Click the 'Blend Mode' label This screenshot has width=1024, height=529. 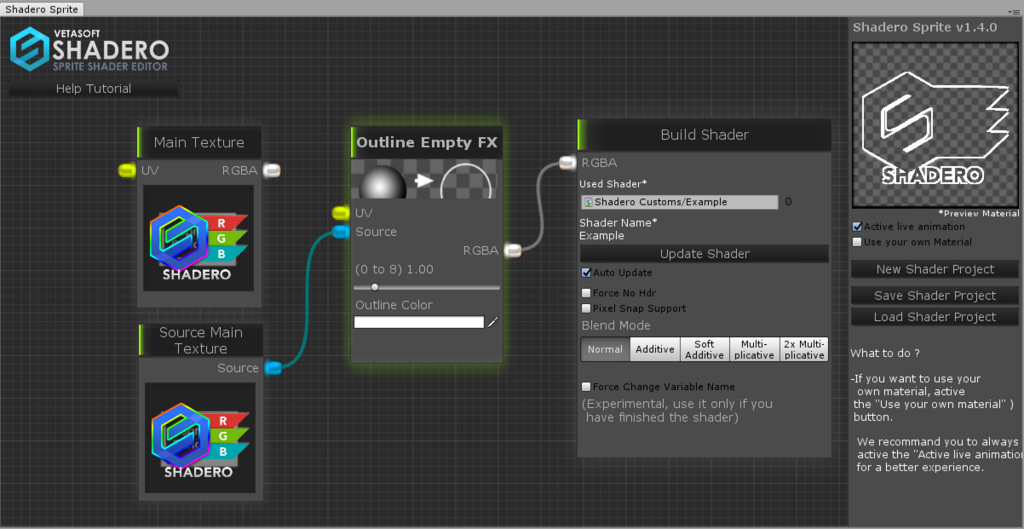point(616,325)
